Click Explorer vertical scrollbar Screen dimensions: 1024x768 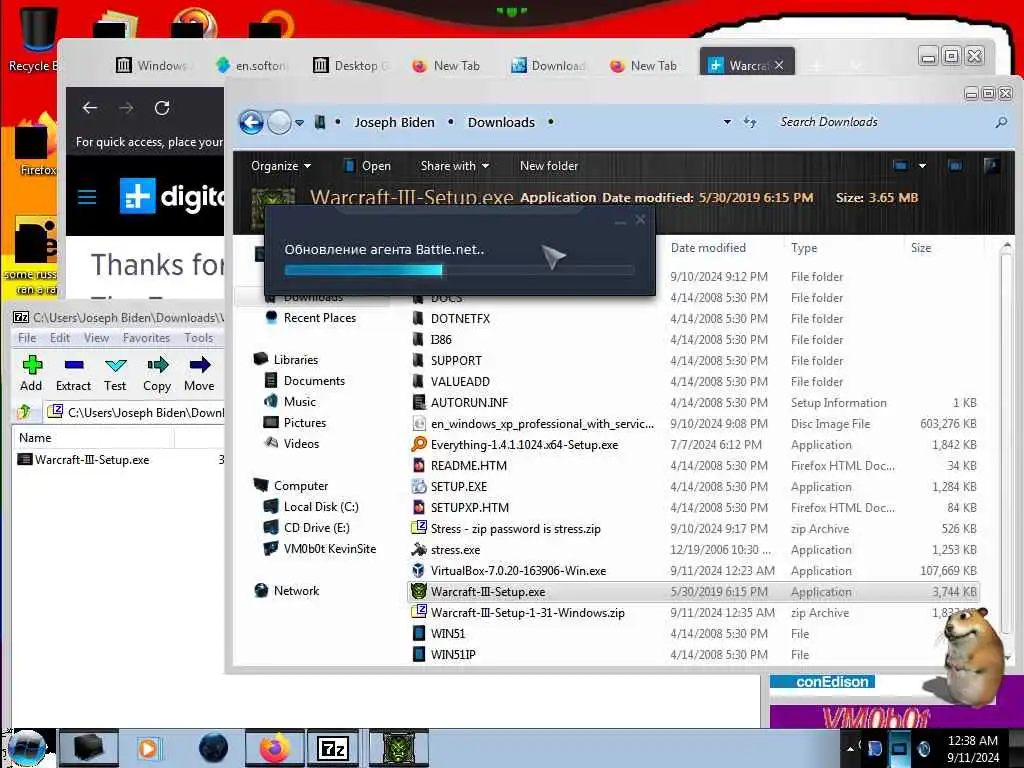1006,451
